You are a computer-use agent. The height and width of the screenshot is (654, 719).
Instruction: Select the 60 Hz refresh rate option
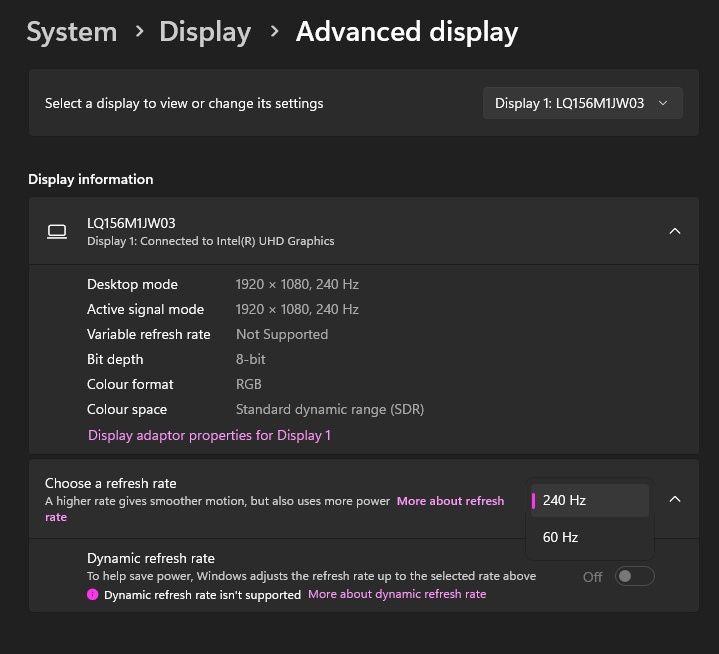coord(590,537)
